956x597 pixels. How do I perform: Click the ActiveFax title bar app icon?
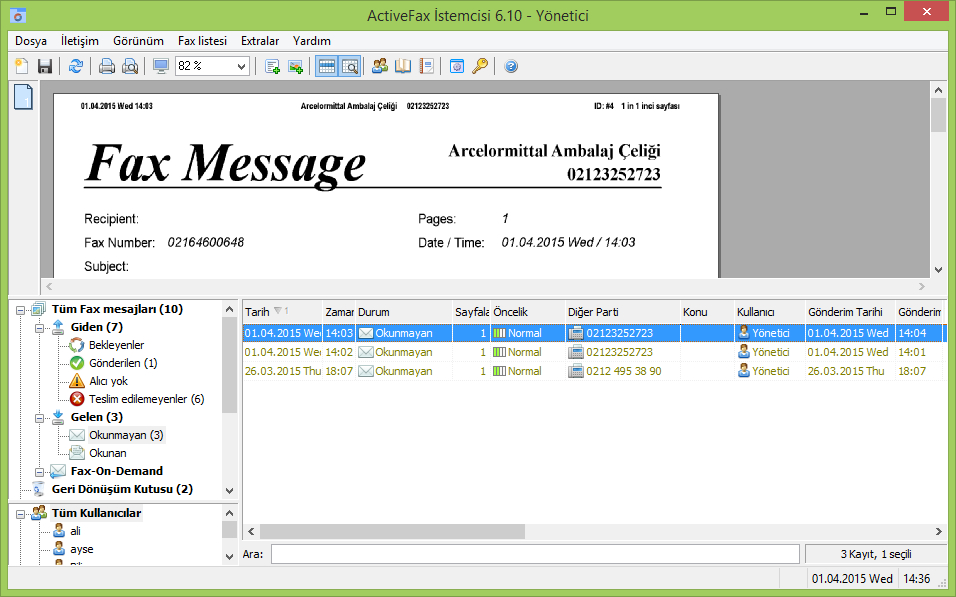(18, 15)
